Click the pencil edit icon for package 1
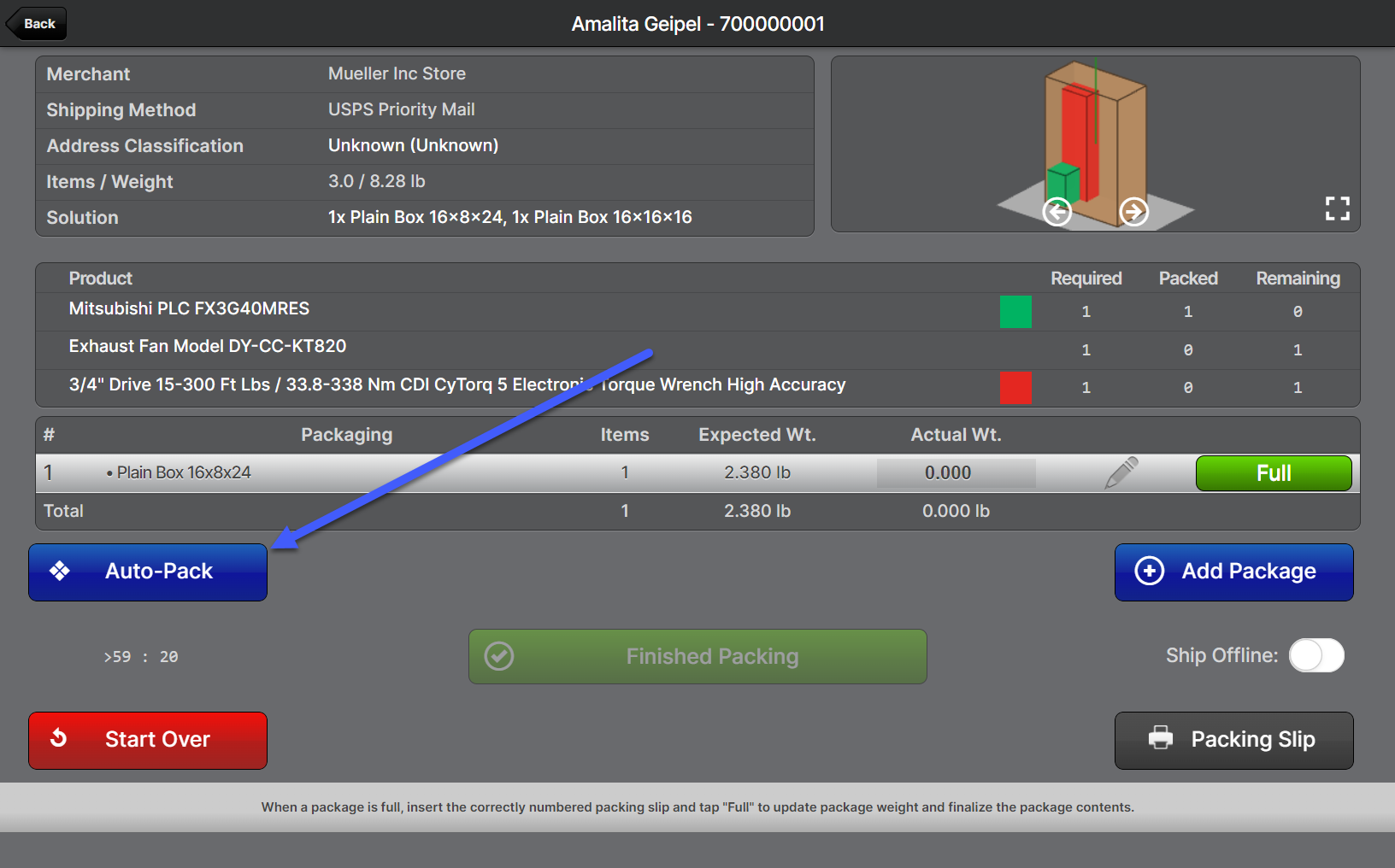This screenshot has height=868, width=1395. tap(1121, 472)
